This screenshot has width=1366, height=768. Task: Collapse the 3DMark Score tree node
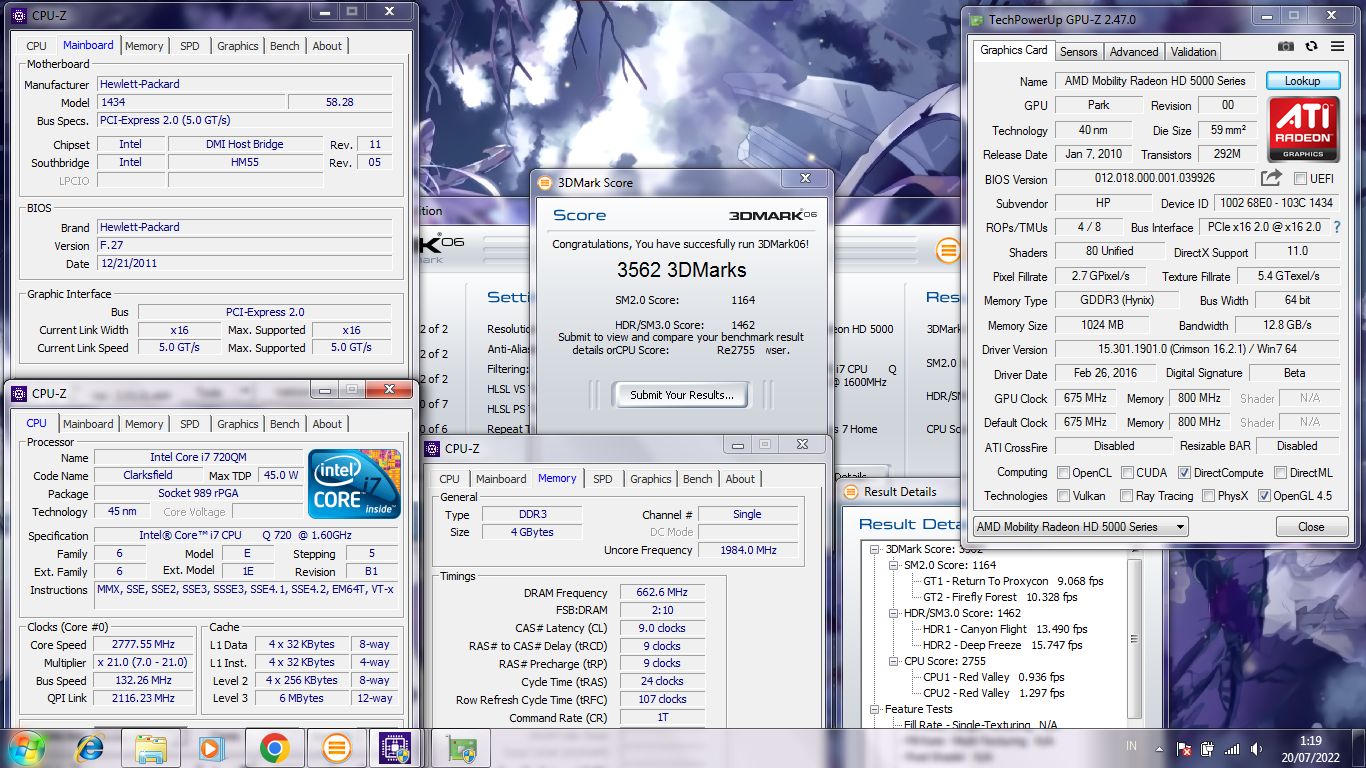click(x=875, y=549)
